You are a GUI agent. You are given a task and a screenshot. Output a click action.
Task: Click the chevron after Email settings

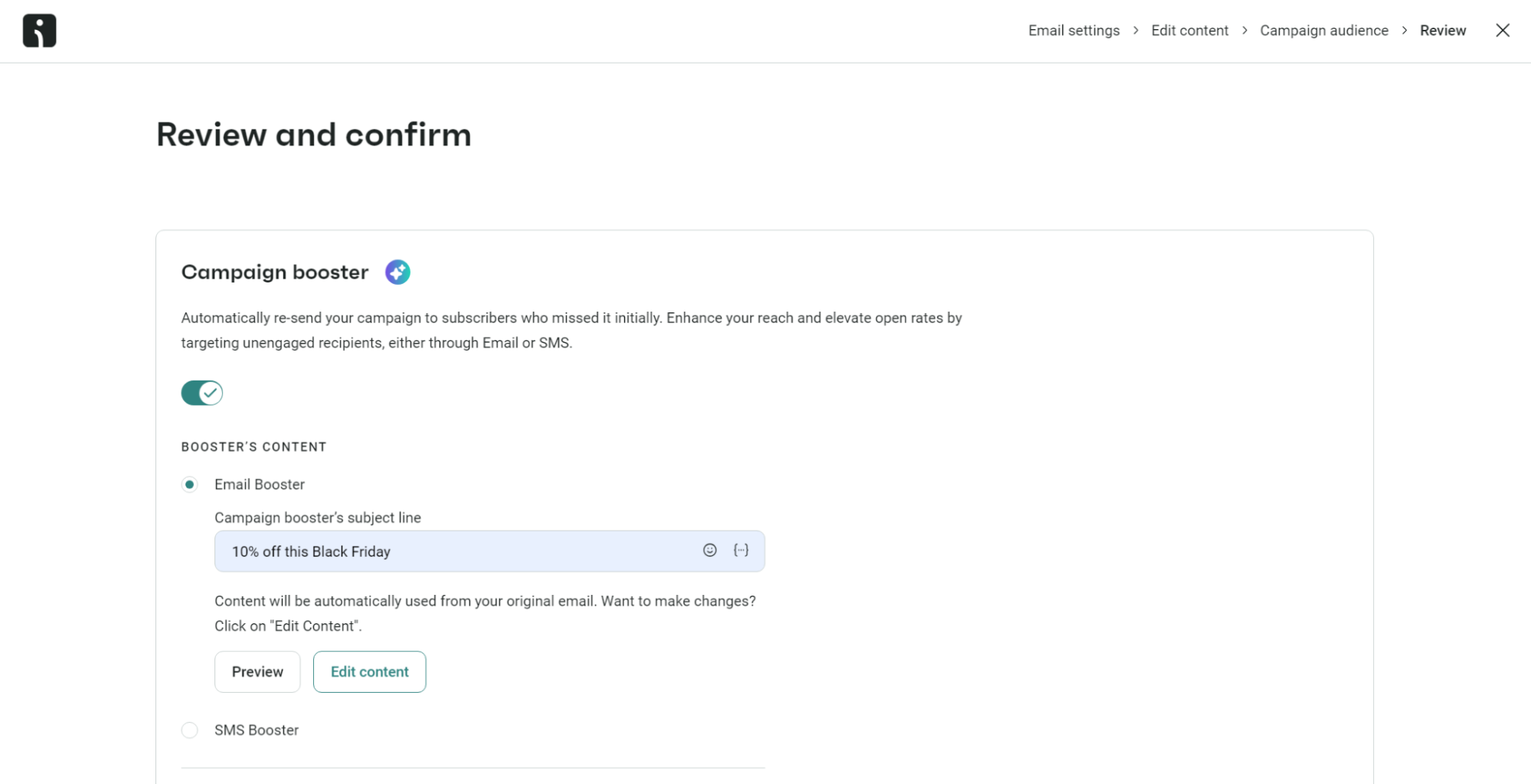(1135, 30)
